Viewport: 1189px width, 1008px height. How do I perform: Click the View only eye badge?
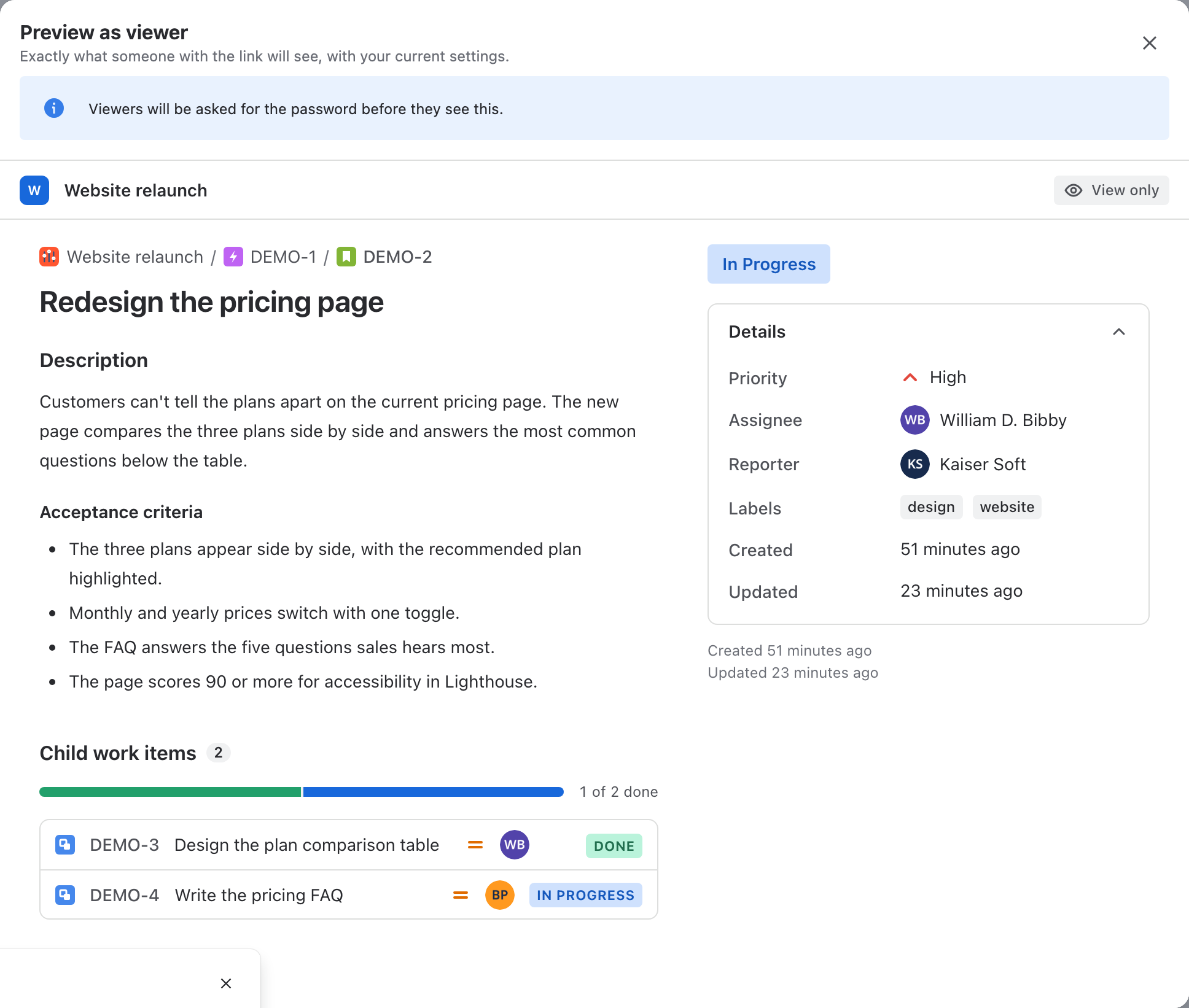pos(1111,190)
